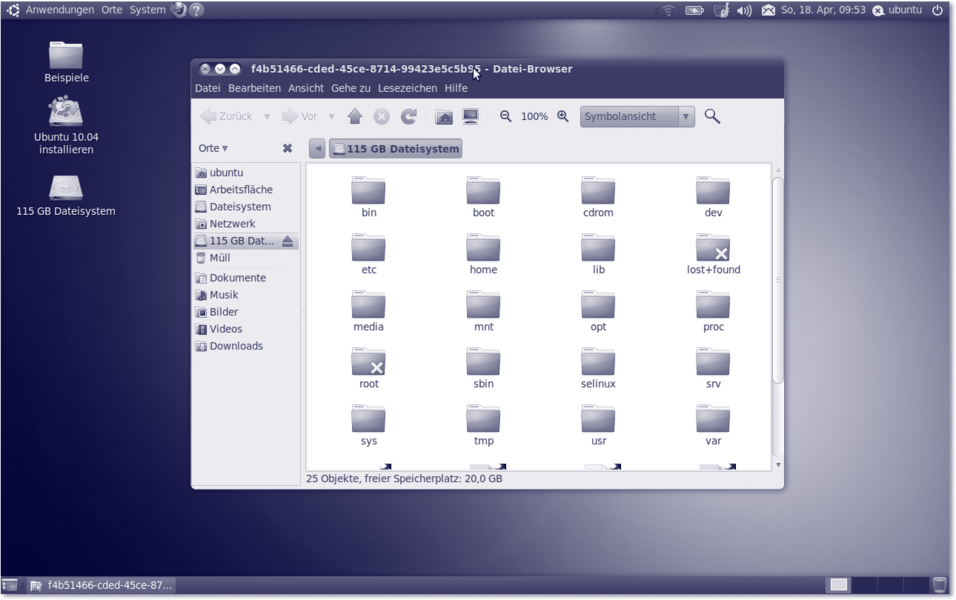Close the Orte side pane

pyautogui.click(x=287, y=148)
